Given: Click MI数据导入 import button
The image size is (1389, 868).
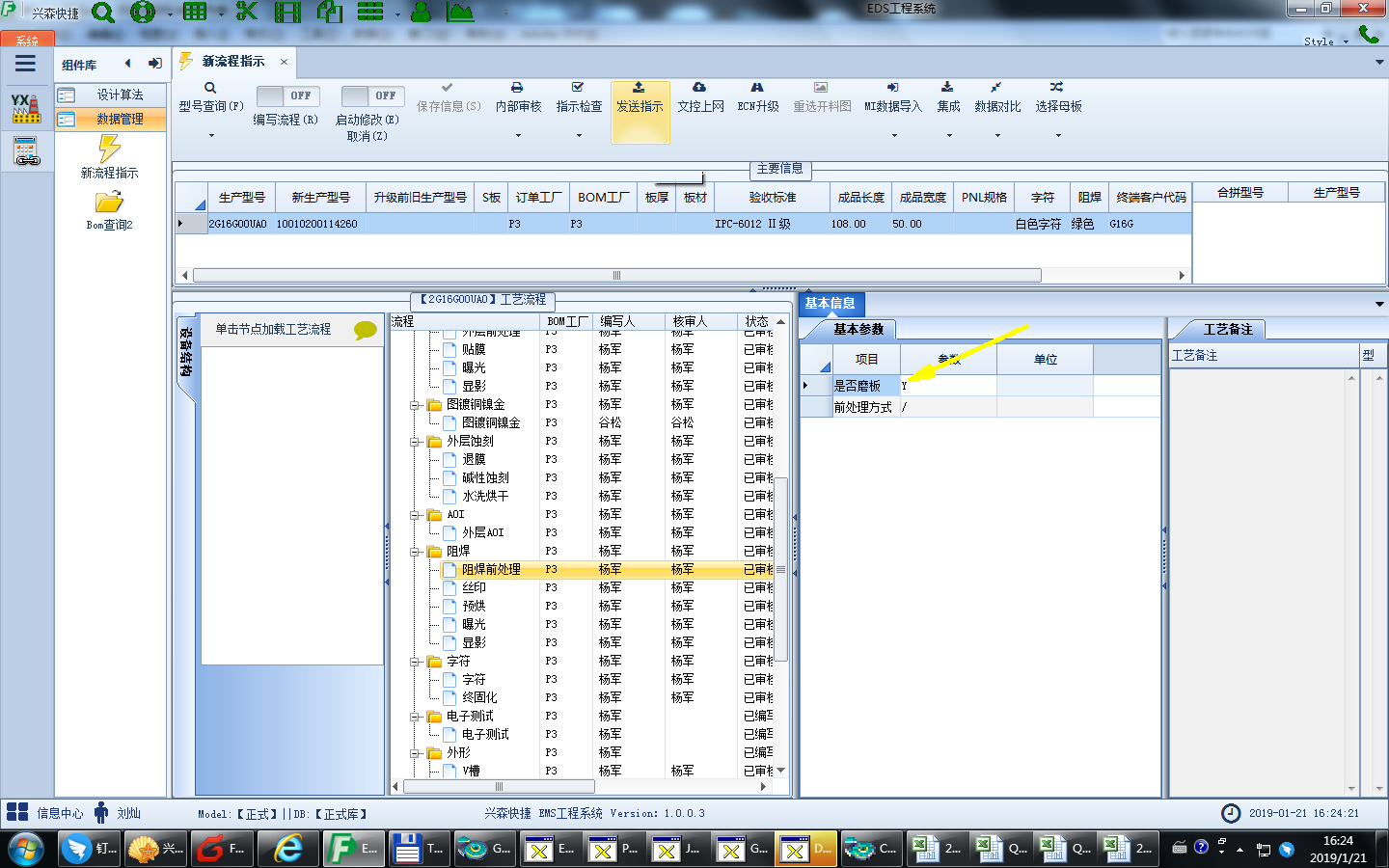Looking at the screenshot, I should coord(893,96).
